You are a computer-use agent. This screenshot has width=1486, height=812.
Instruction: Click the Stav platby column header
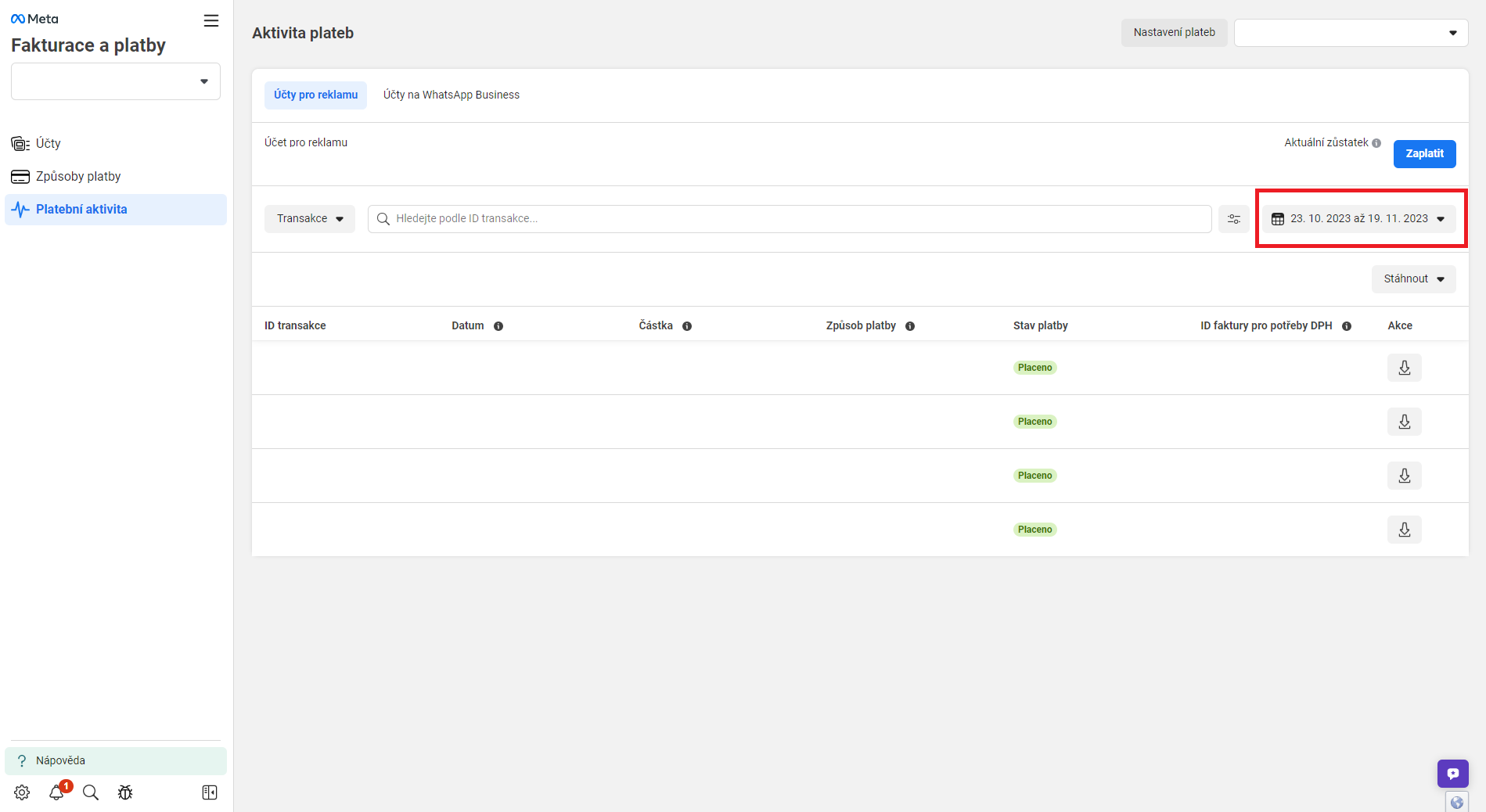coord(1040,325)
